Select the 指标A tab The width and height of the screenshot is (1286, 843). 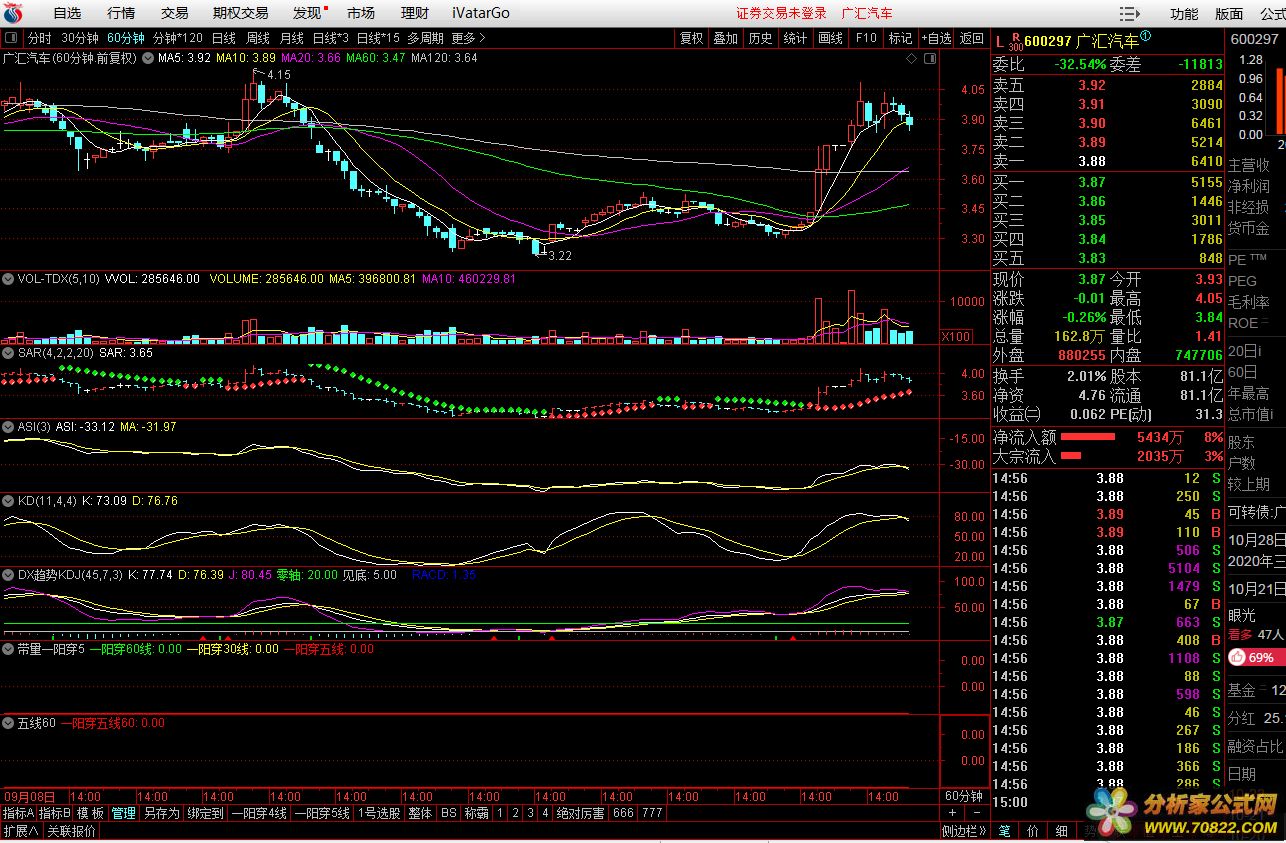tap(18, 813)
